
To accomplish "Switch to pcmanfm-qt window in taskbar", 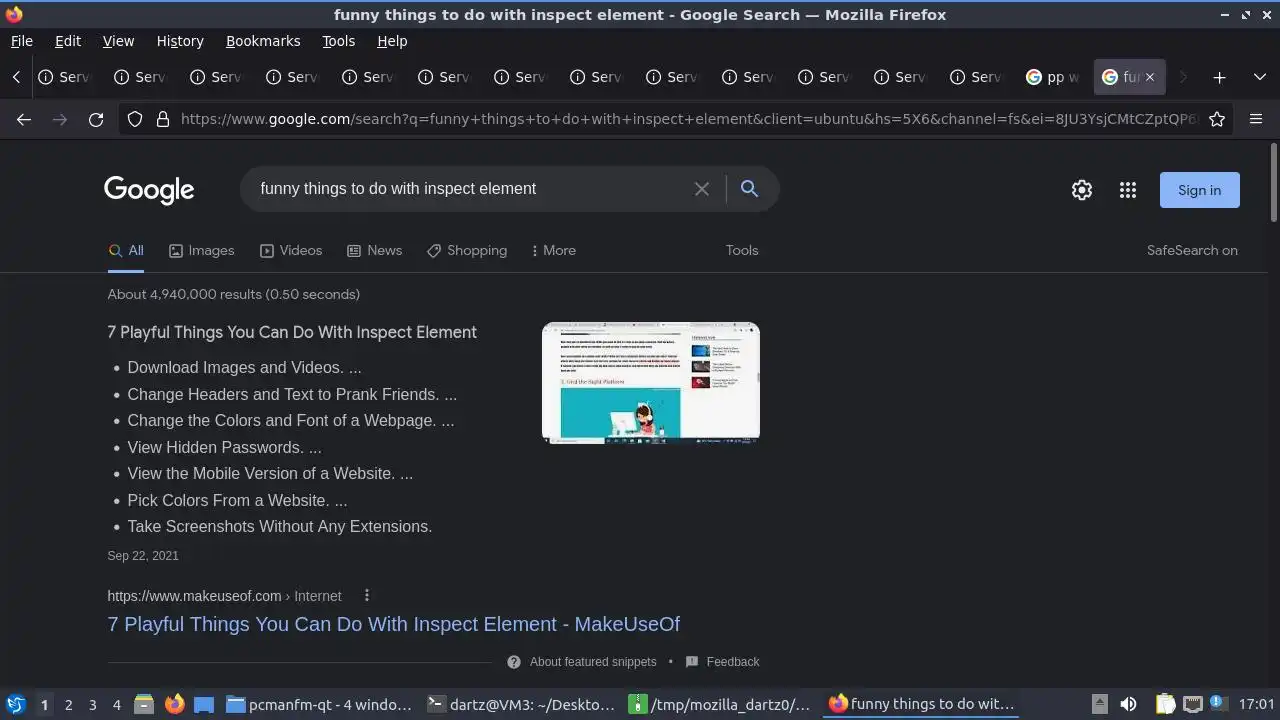I will tap(319, 704).
